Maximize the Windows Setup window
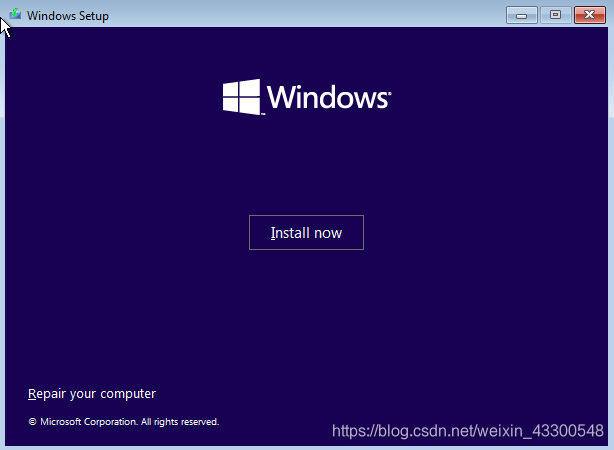The height and width of the screenshot is (450, 614). 555,15
